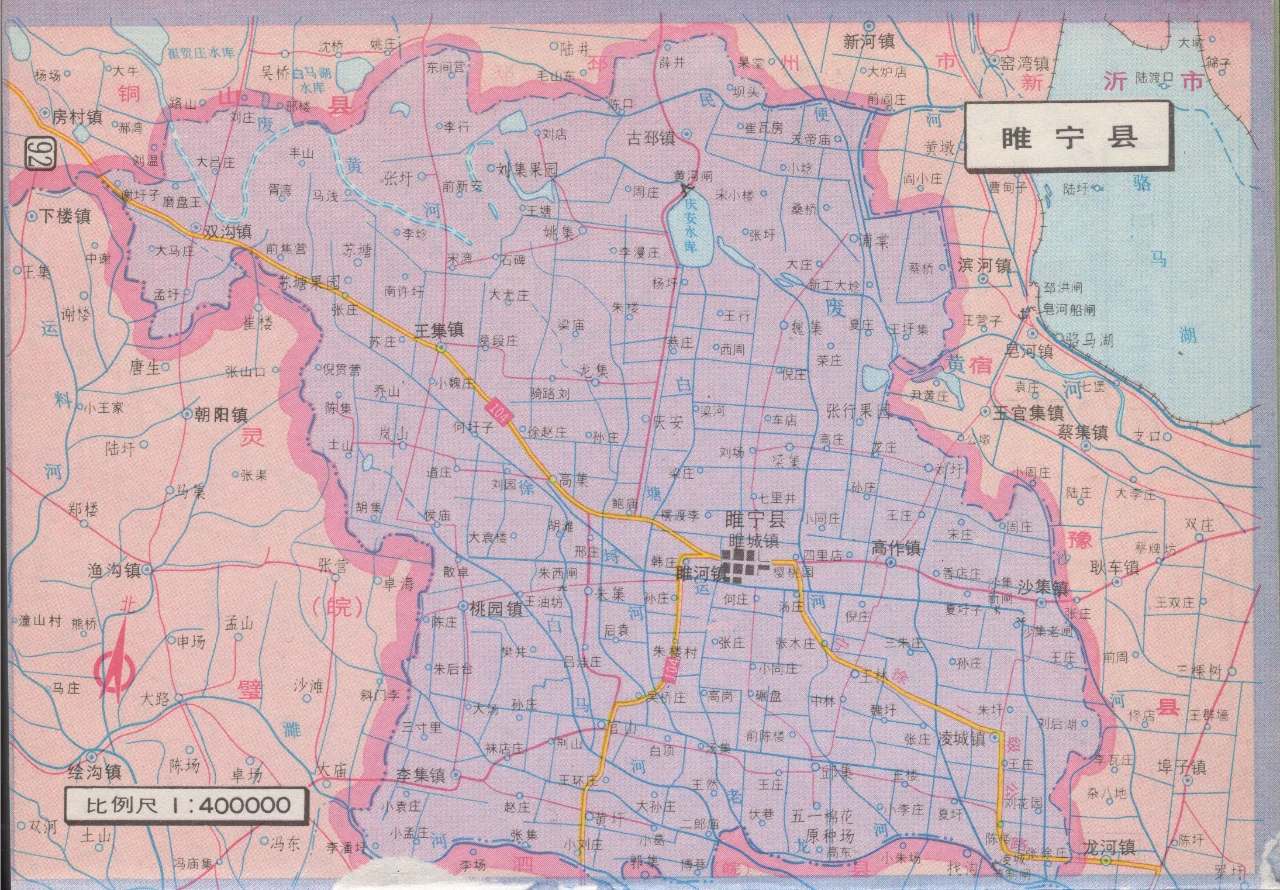Select the 王官集镇 label
Screen dimensions: 1280x890
click(x=1027, y=412)
